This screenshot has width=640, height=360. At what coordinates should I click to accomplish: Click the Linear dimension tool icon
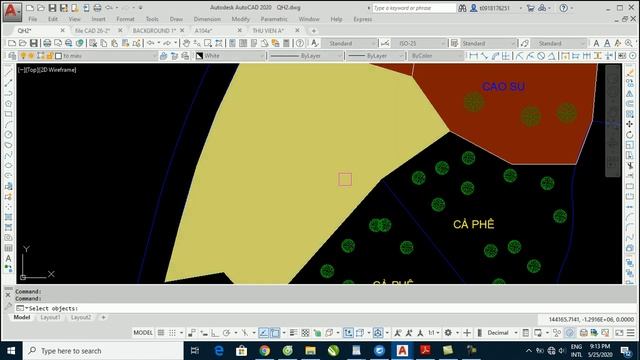[473, 56]
